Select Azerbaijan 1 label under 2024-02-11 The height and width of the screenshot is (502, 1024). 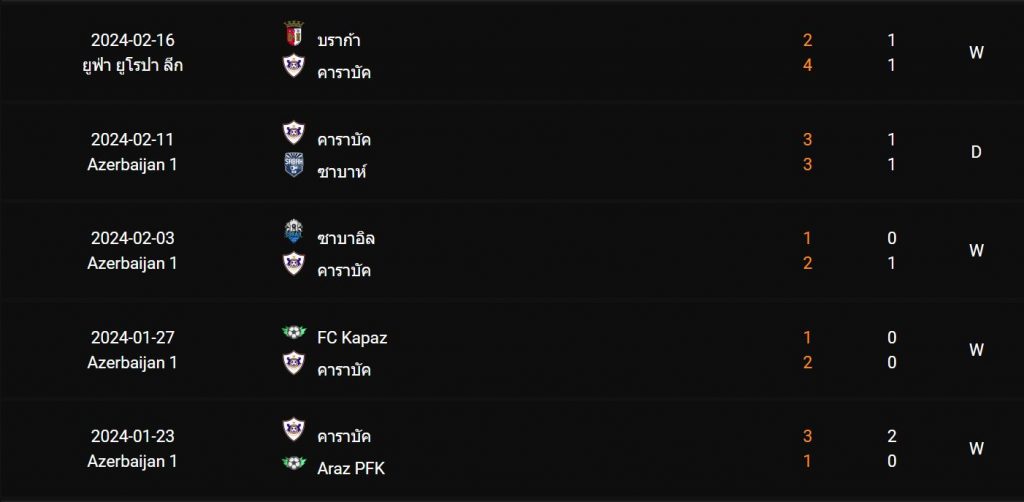(x=133, y=165)
